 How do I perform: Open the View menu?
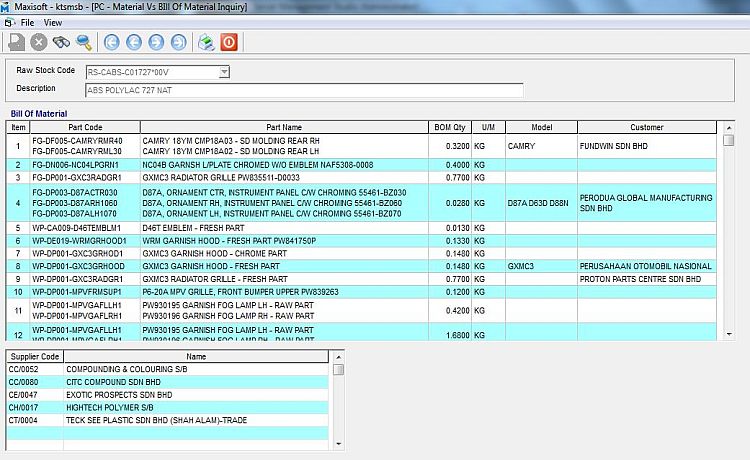coord(53,21)
